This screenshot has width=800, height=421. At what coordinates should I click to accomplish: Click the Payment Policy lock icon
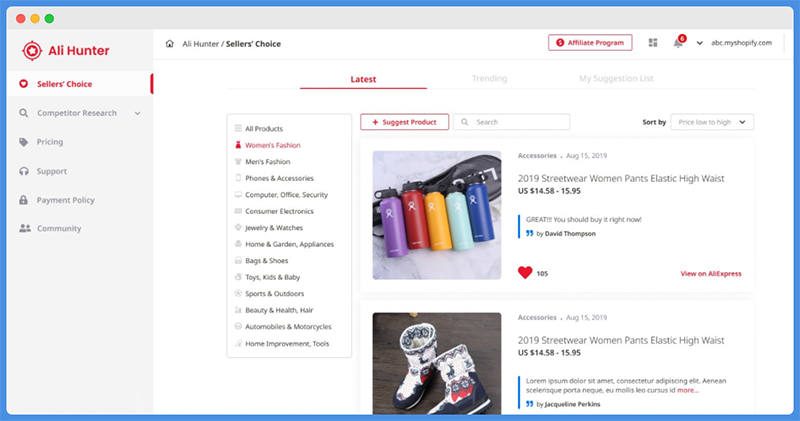click(x=23, y=200)
